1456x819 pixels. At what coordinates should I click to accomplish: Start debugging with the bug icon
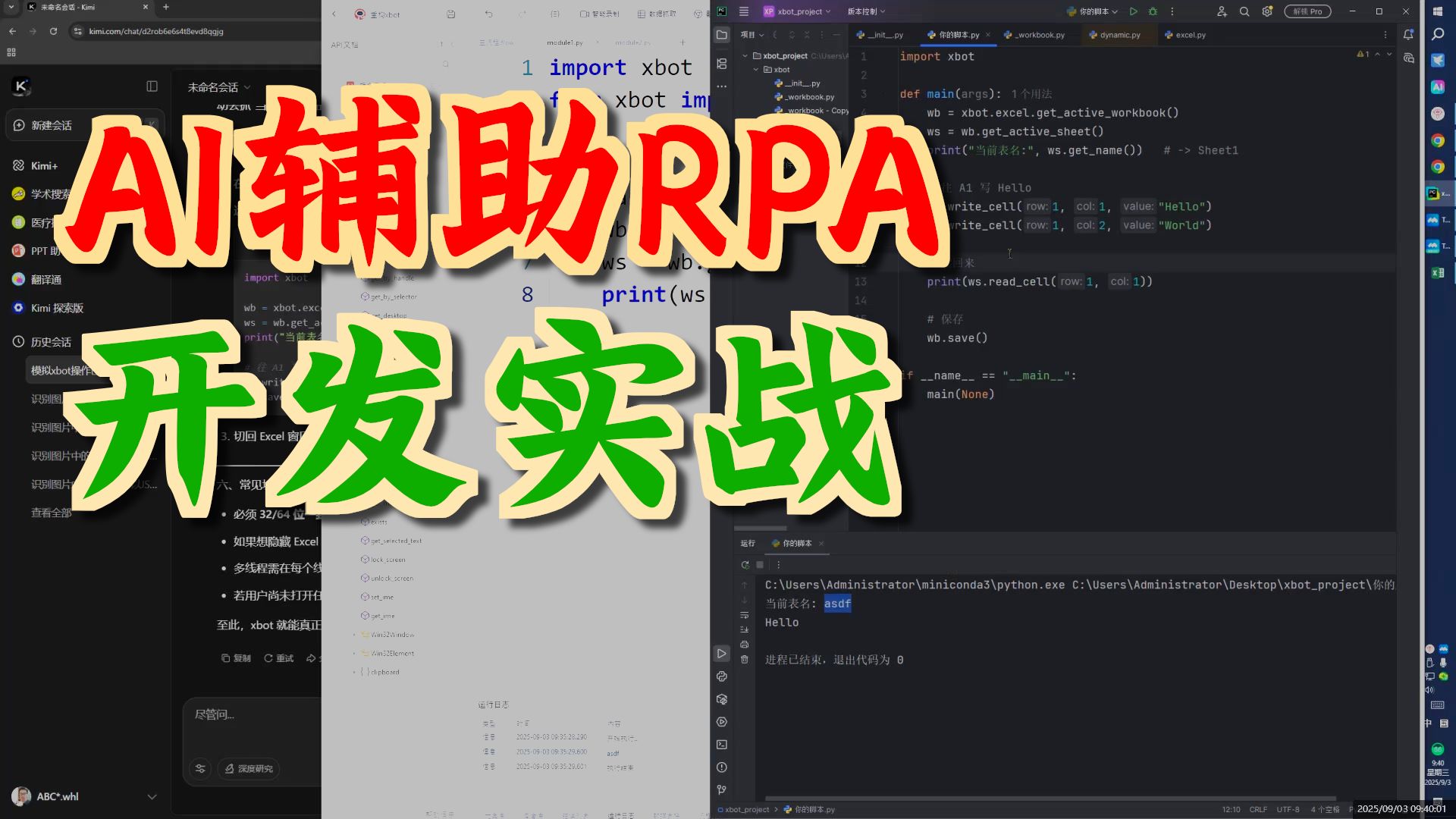coord(1151,11)
